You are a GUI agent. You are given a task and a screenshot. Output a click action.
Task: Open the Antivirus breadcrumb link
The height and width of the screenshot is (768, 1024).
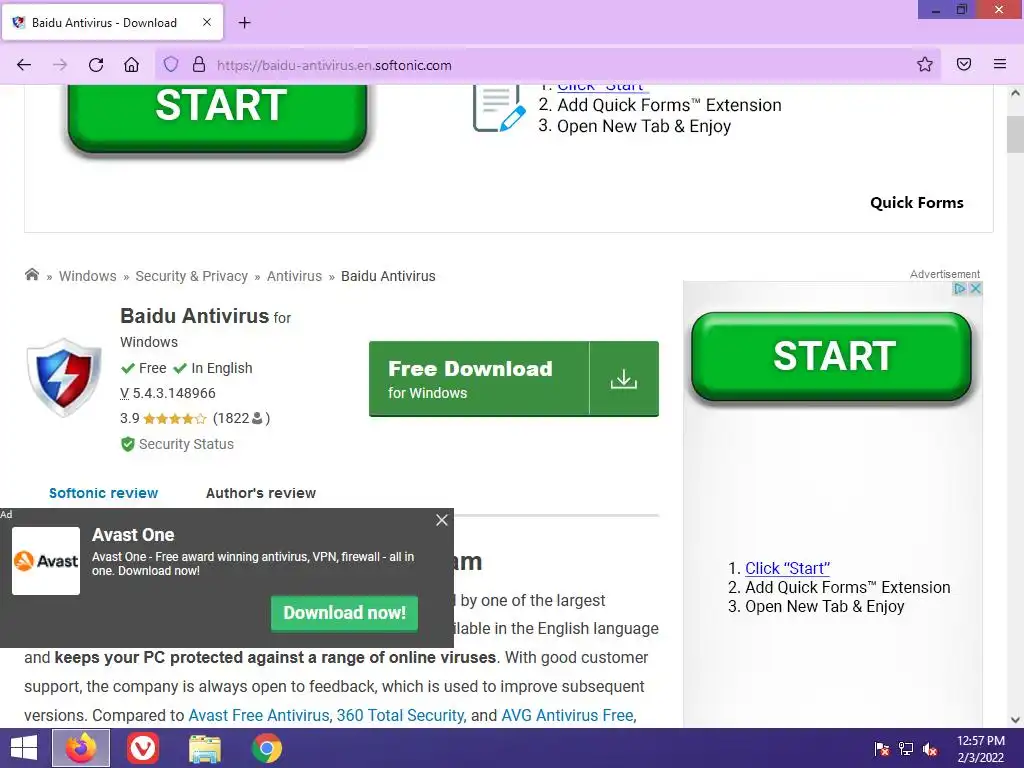point(294,276)
